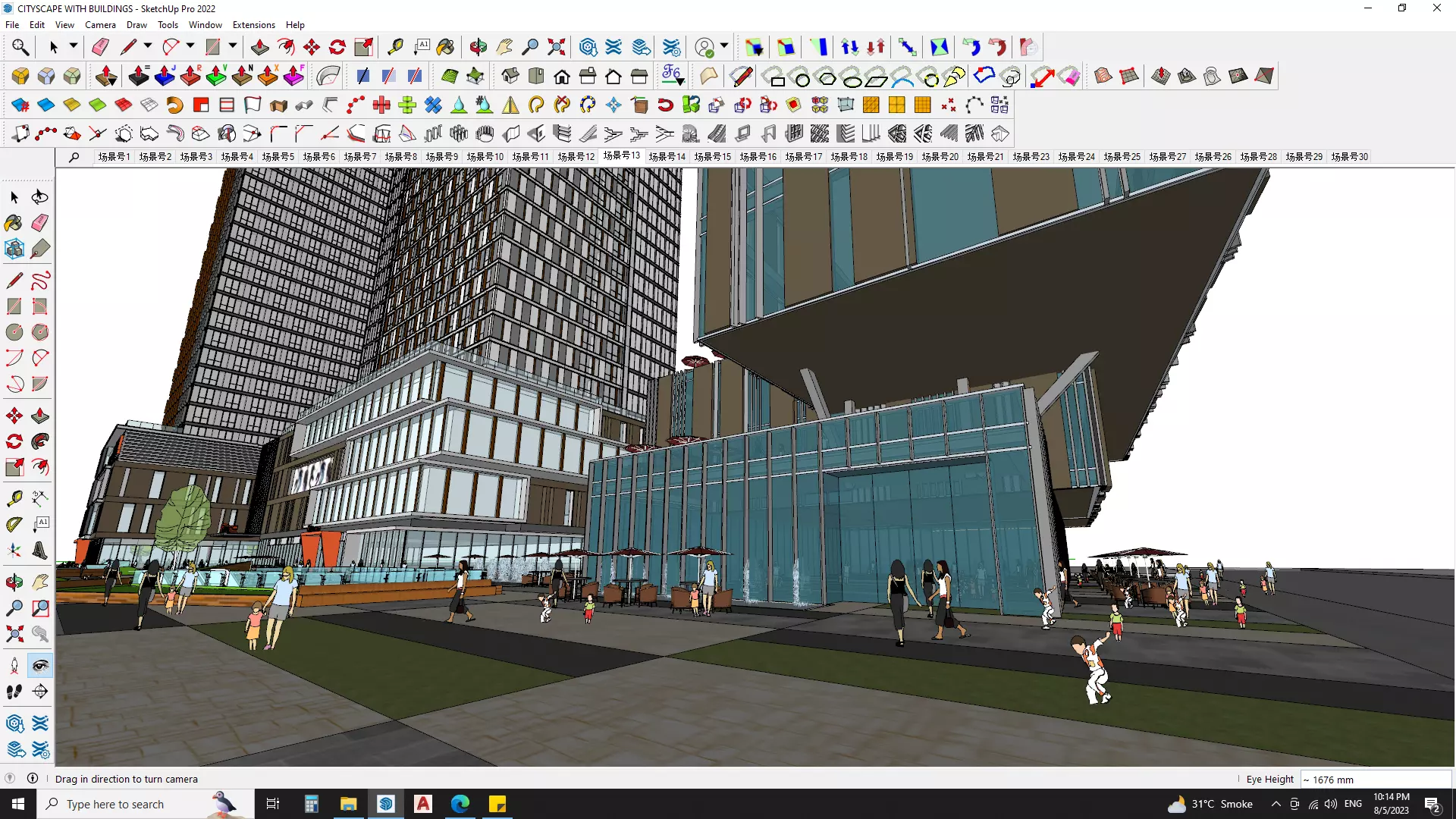Image resolution: width=1456 pixels, height=819 pixels.
Task: Switch to scene tab 场景号20
Action: (x=940, y=157)
